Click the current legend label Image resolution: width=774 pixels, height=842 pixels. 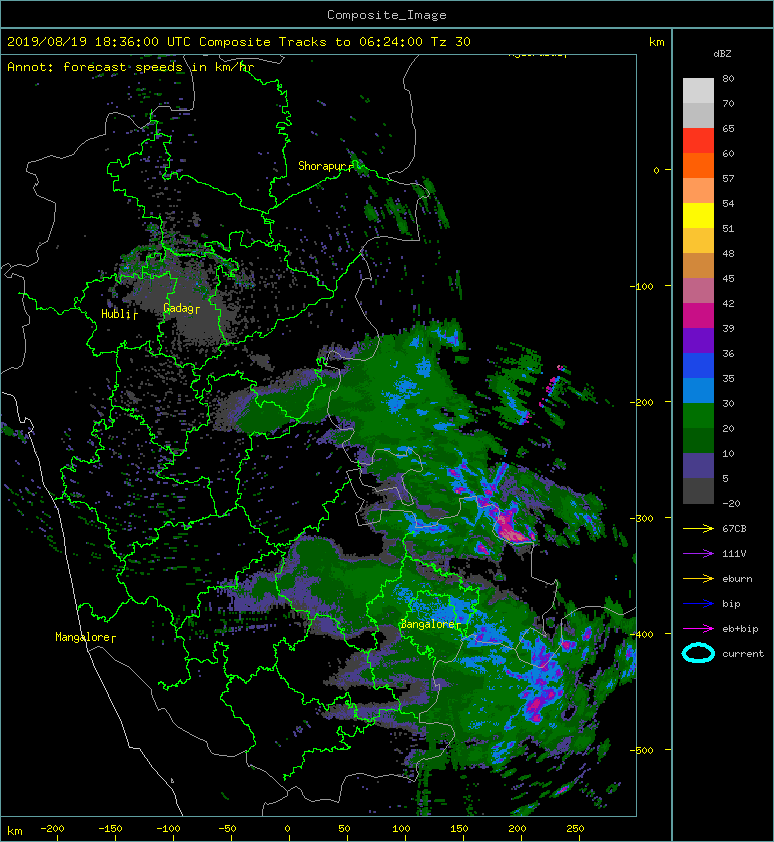743,654
